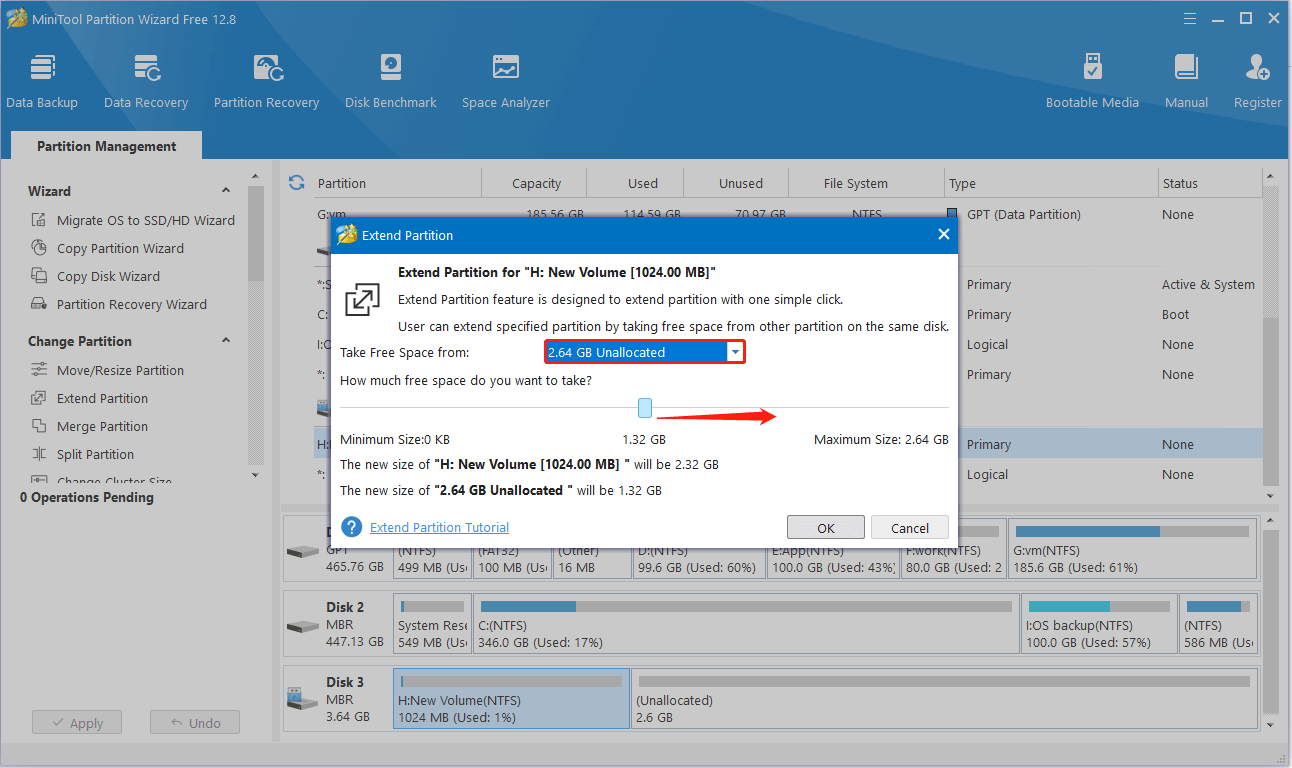Select C:(NTFS) 346.0 GB partition block
Viewport: 1292px width, 768px height.
pyautogui.click(x=746, y=623)
